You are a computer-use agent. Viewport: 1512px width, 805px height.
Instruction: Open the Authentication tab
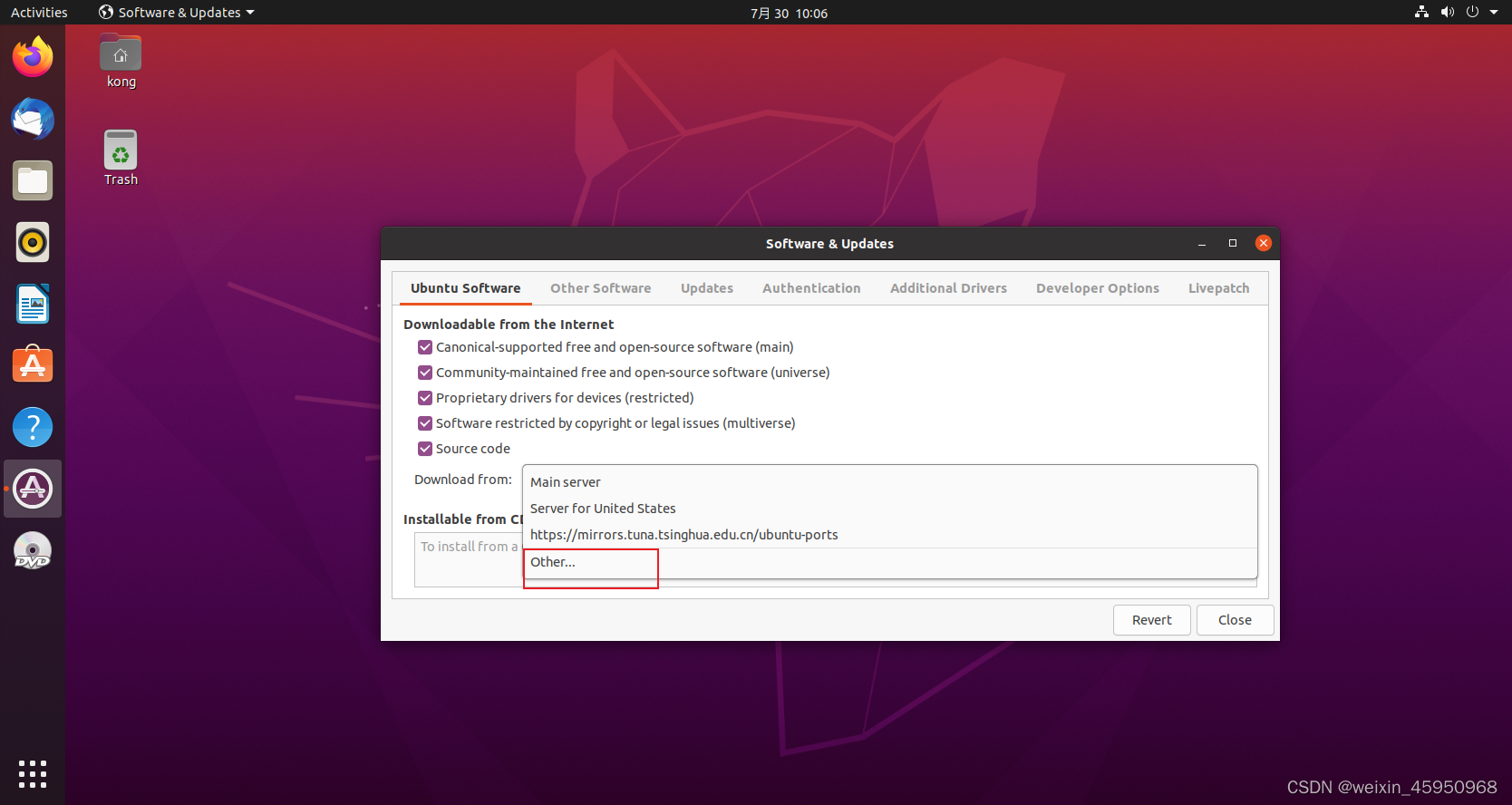point(811,288)
